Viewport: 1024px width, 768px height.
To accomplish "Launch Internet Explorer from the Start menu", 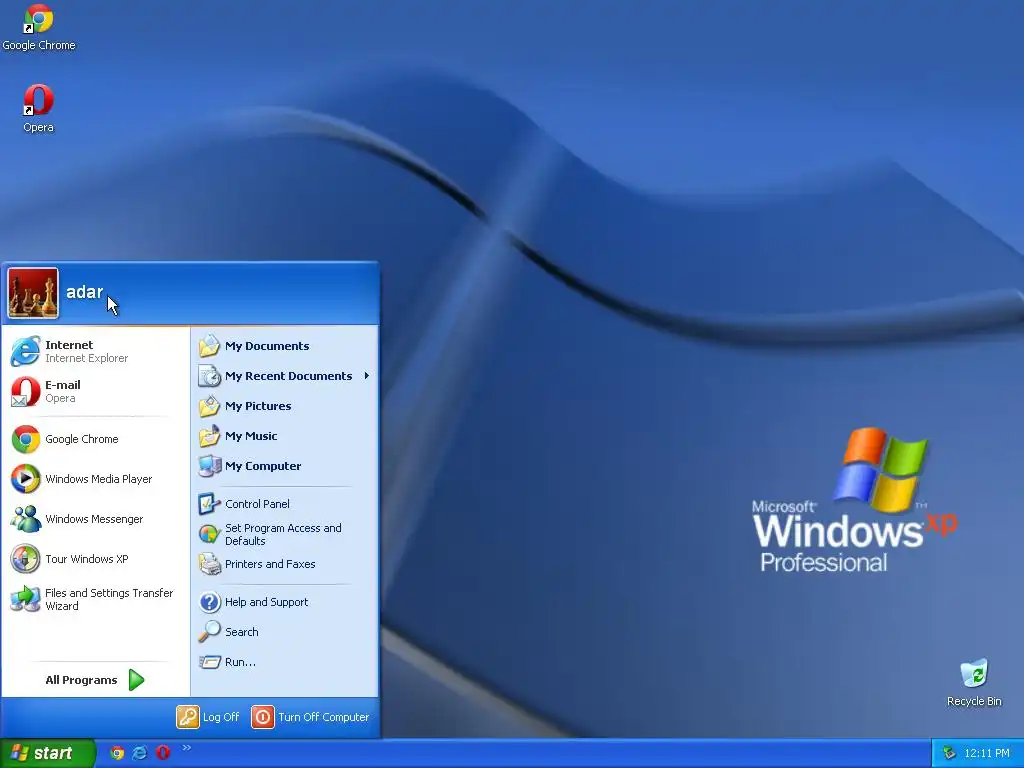I will point(26,351).
